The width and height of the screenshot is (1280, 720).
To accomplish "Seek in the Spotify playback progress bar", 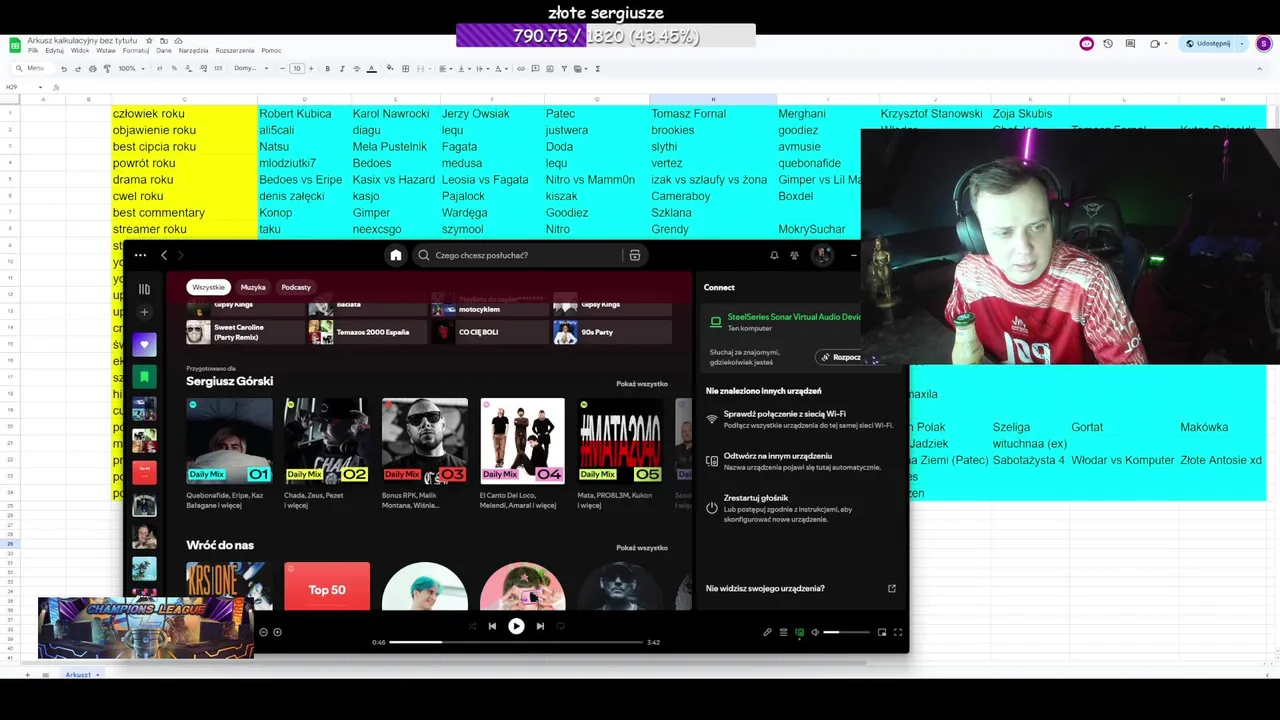I will [516, 642].
